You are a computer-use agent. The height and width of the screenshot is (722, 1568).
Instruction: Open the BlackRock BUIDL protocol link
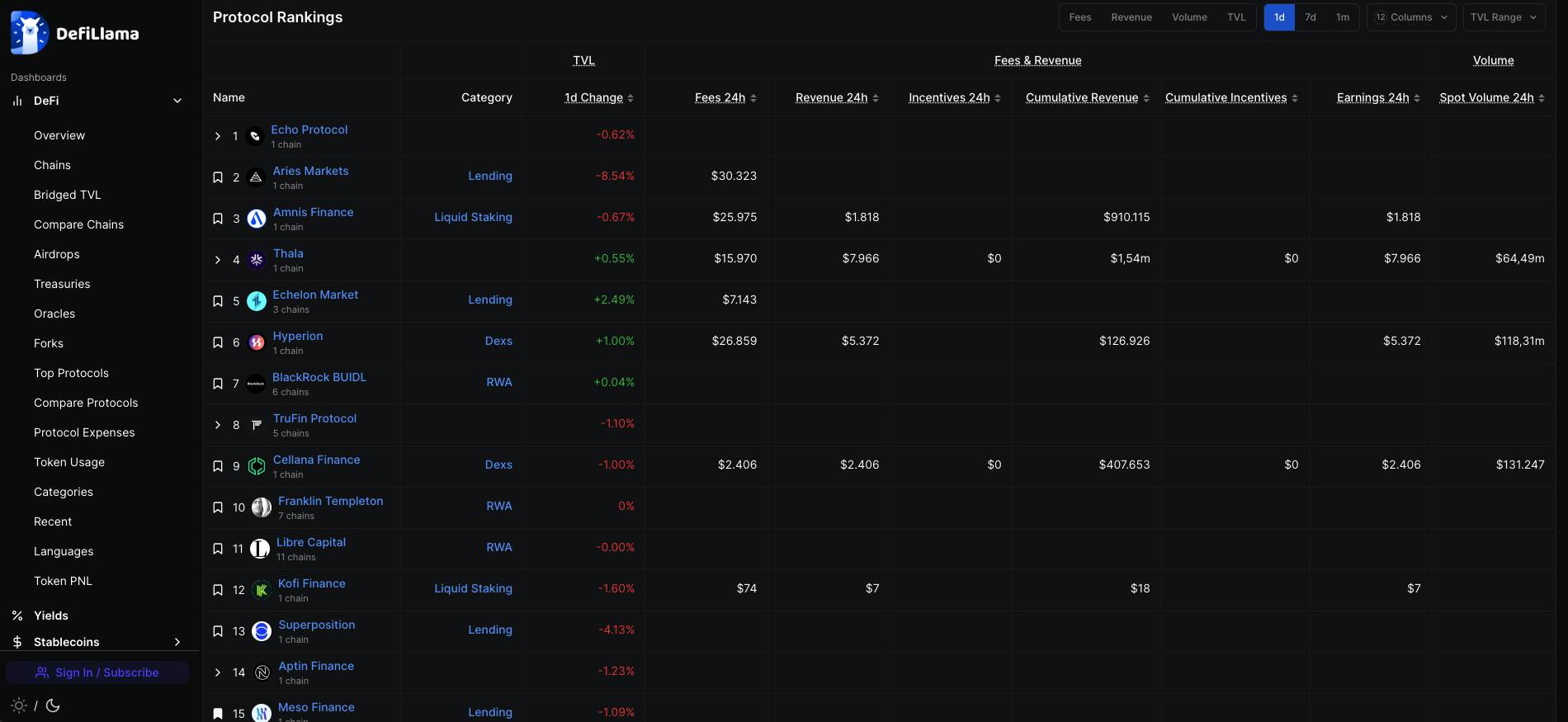(319, 377)
